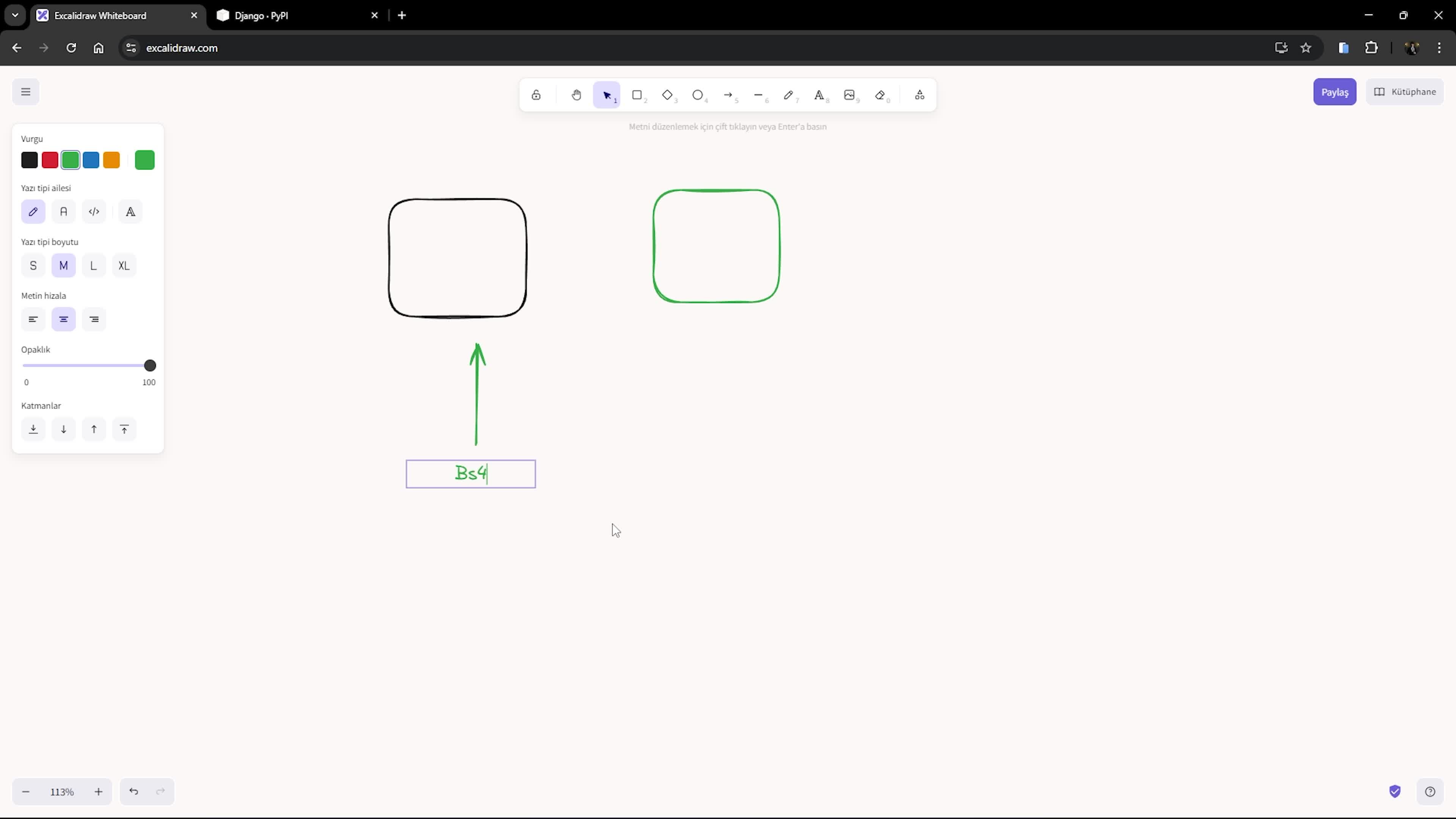Select the freehand Draw pencil tool
Image resolution: width=1456 pixels, height=819 pixels.
coord(789,95)
